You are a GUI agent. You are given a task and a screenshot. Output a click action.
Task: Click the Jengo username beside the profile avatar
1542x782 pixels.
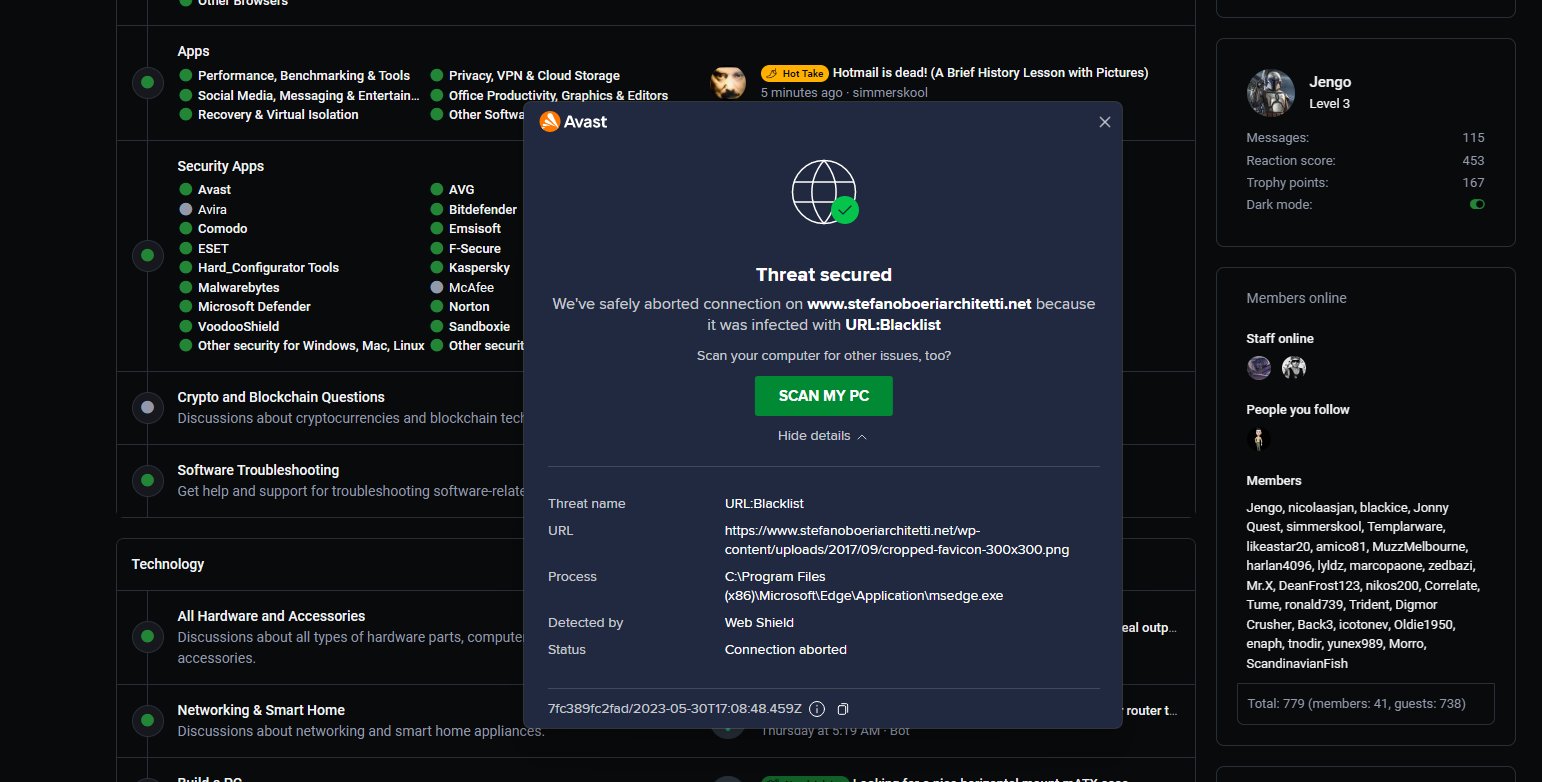1330,82
